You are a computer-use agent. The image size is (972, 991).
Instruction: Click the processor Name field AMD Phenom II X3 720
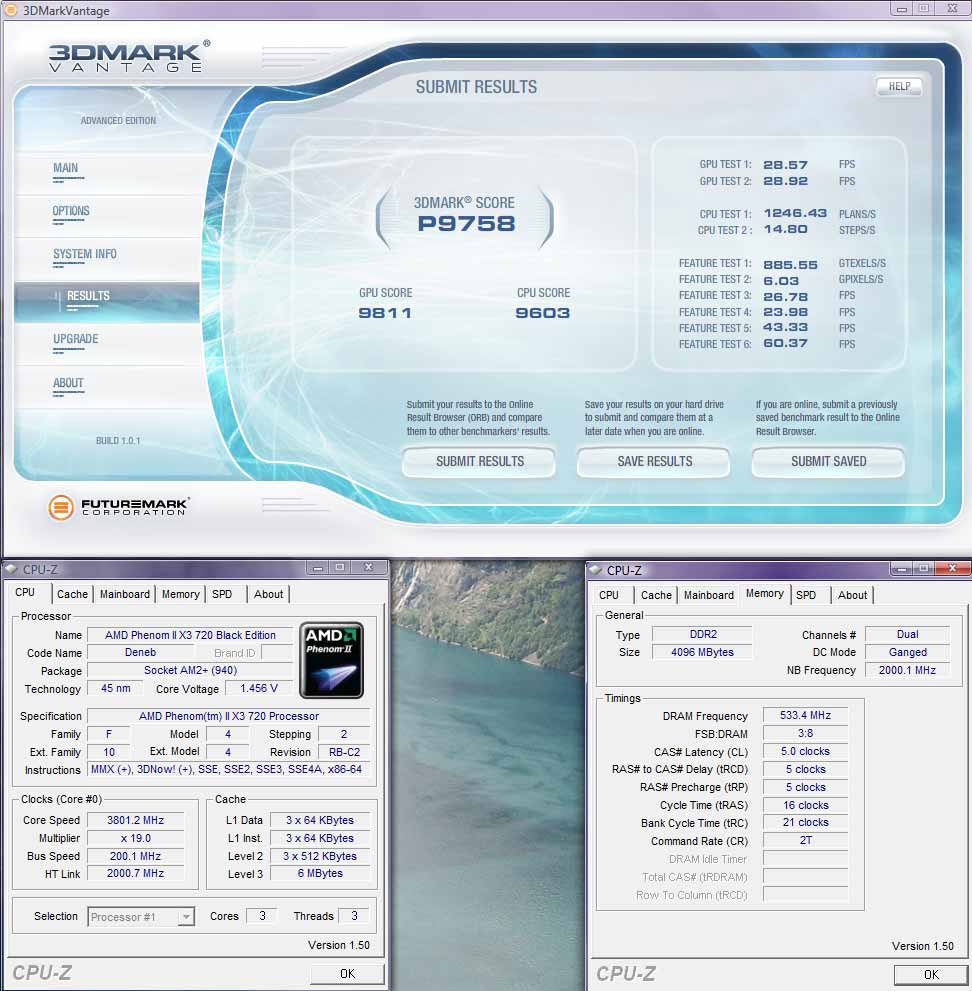point(190,635)
